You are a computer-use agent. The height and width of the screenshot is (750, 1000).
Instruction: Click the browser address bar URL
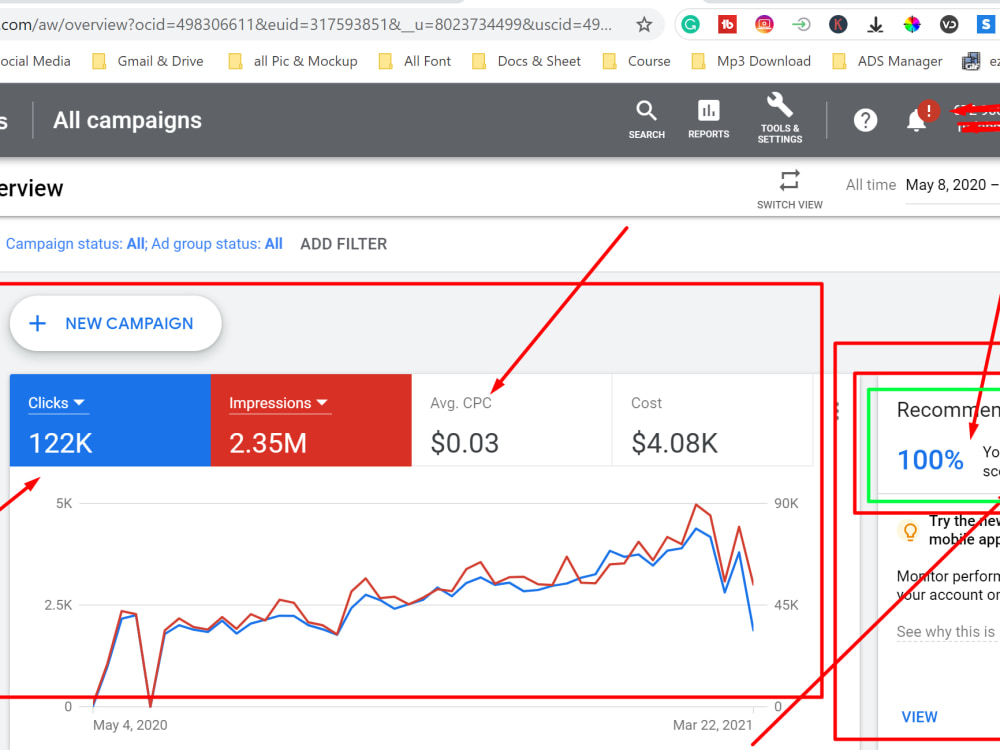pos(306,25)
